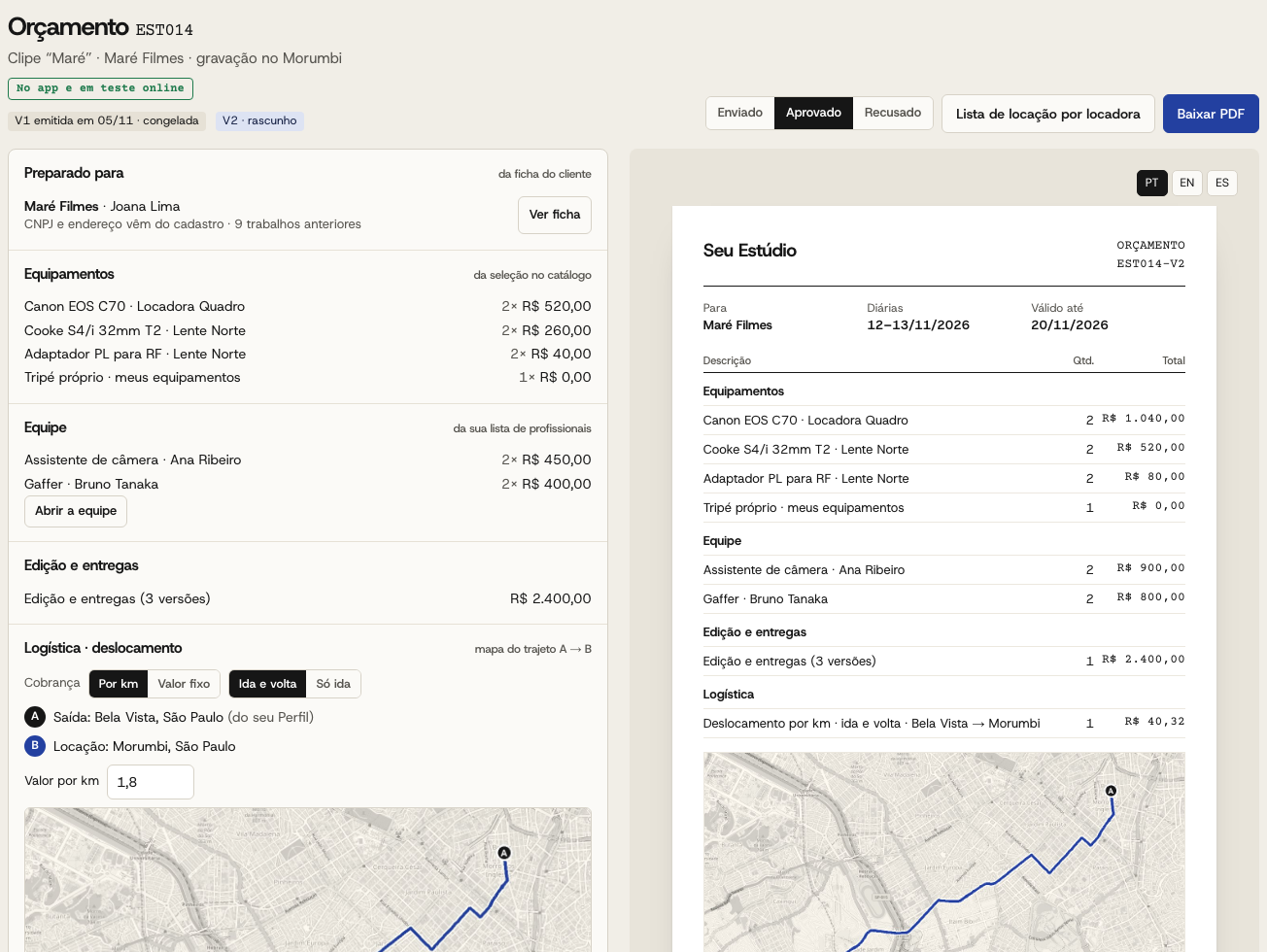The image size is (1267, 952).
Task: Set status to Enviado
Action: [740, 113]
